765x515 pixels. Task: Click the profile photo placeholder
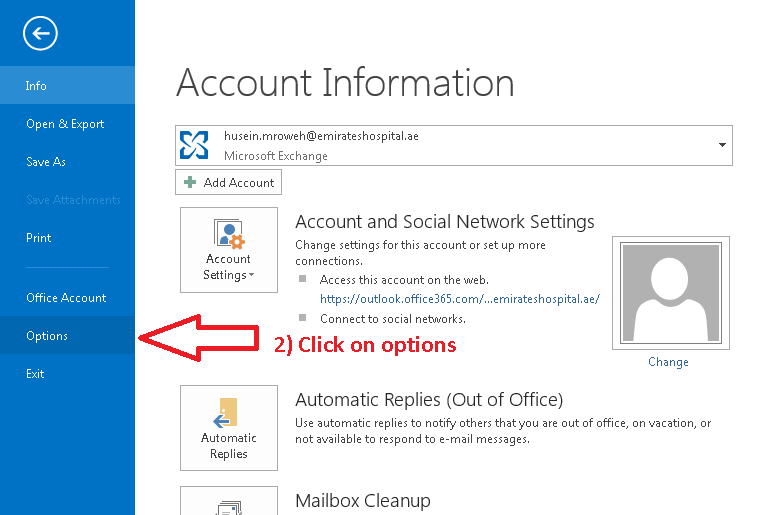click(x=671, y=293)
